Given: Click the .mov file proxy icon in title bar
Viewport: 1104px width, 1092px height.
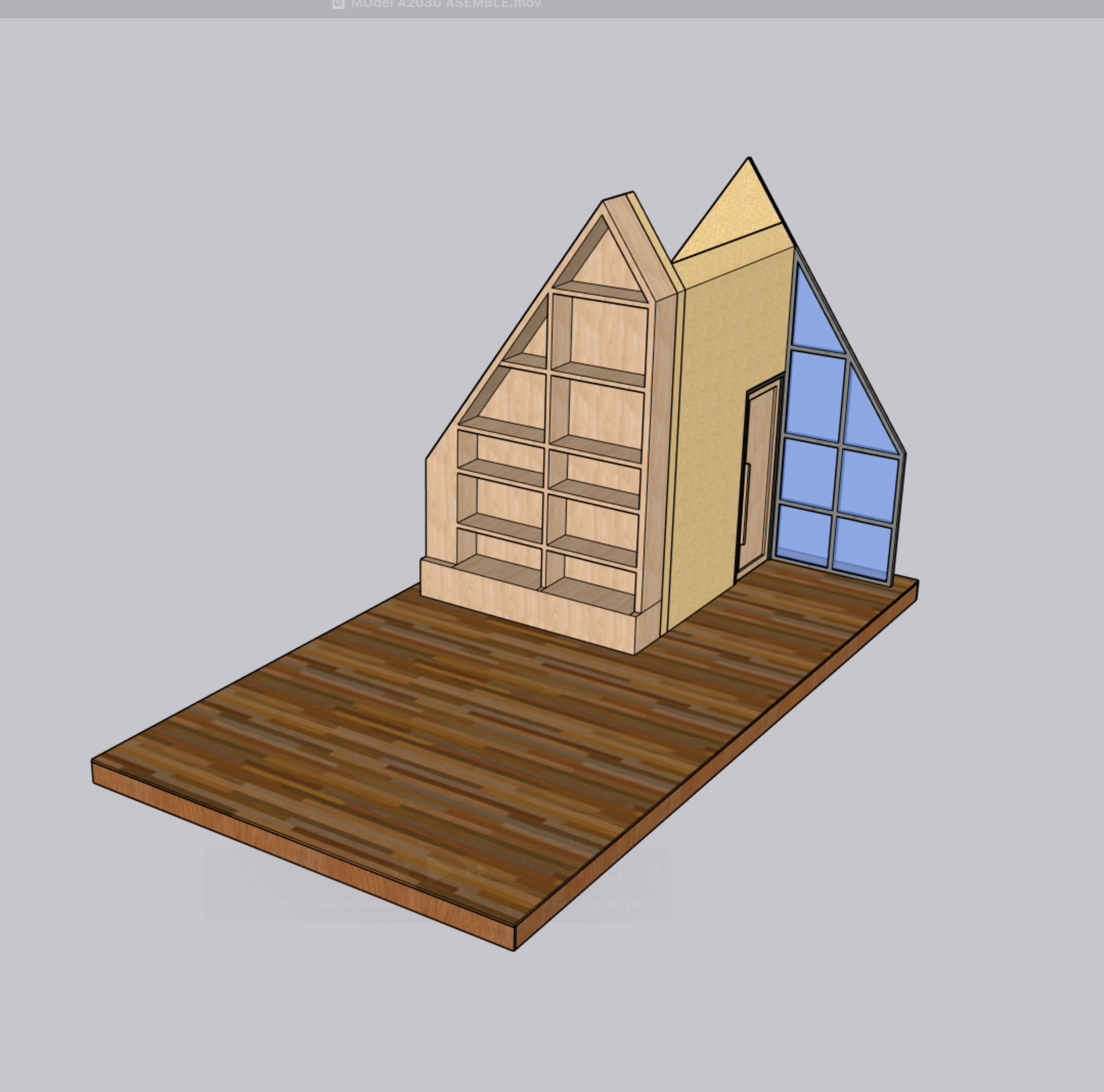Looking at the screenshot, I should [x=338, y=4].
